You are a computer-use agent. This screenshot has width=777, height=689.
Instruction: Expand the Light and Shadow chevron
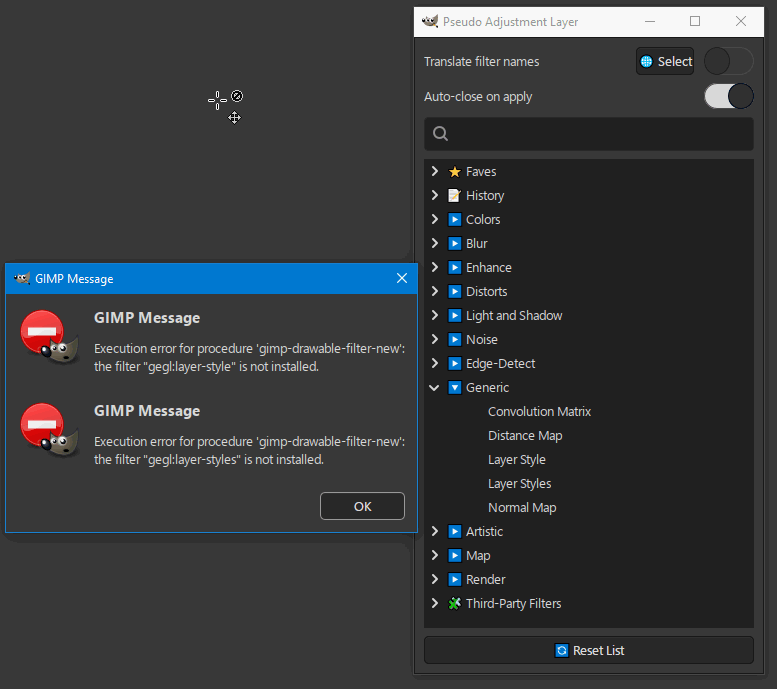point(435,315)
